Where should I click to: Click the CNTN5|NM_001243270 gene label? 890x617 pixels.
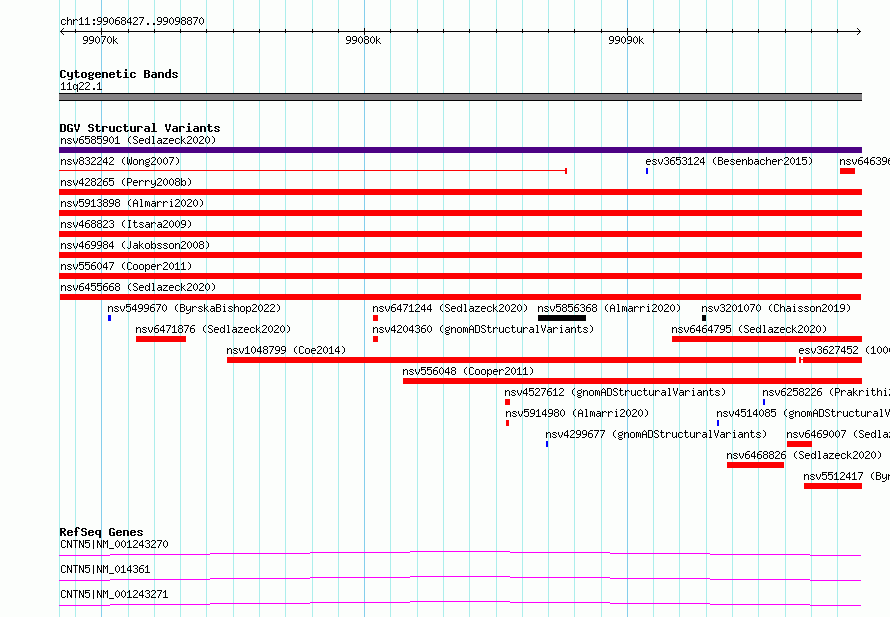tap(114, 544)
